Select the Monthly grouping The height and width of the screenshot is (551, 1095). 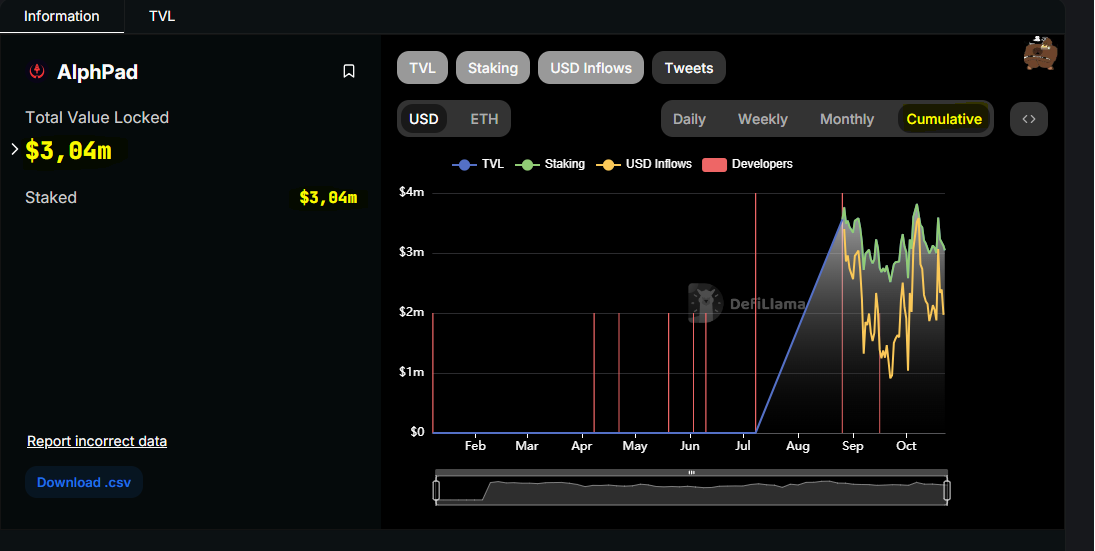coord(846,119)
